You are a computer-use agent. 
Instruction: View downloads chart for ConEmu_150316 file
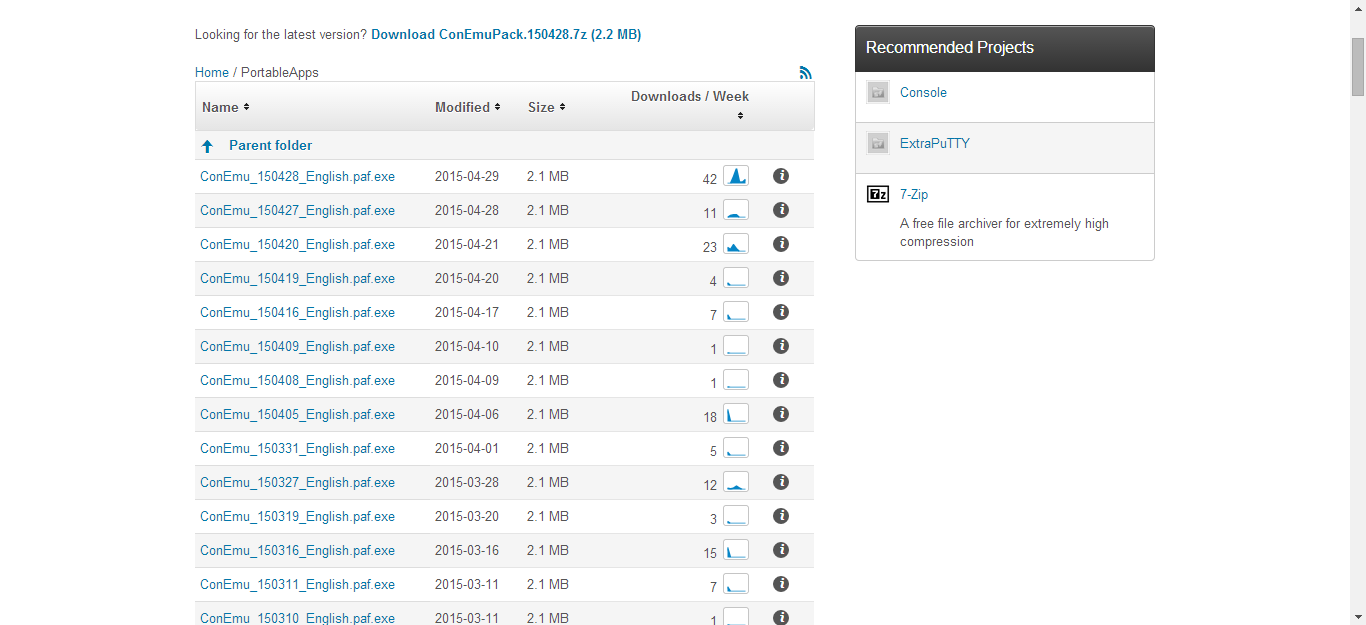[x=736, y=550]
